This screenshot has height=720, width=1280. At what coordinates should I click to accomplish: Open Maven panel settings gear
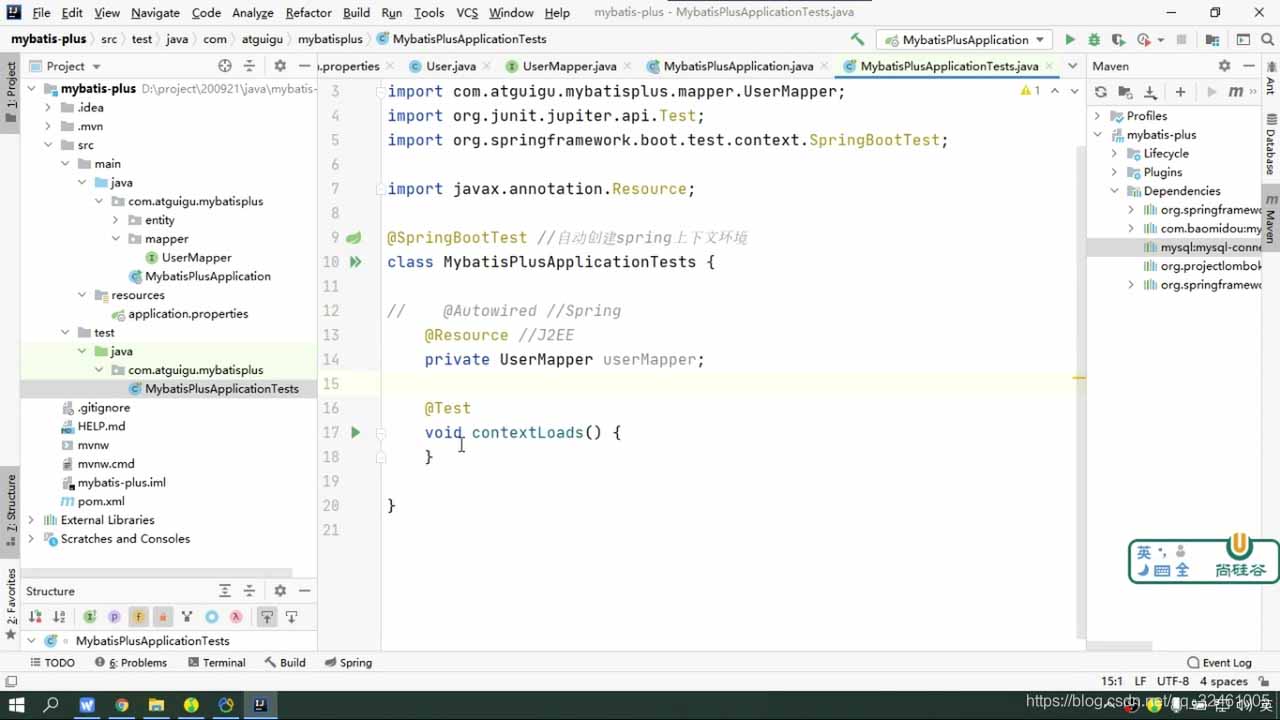tap(1224, 66)
